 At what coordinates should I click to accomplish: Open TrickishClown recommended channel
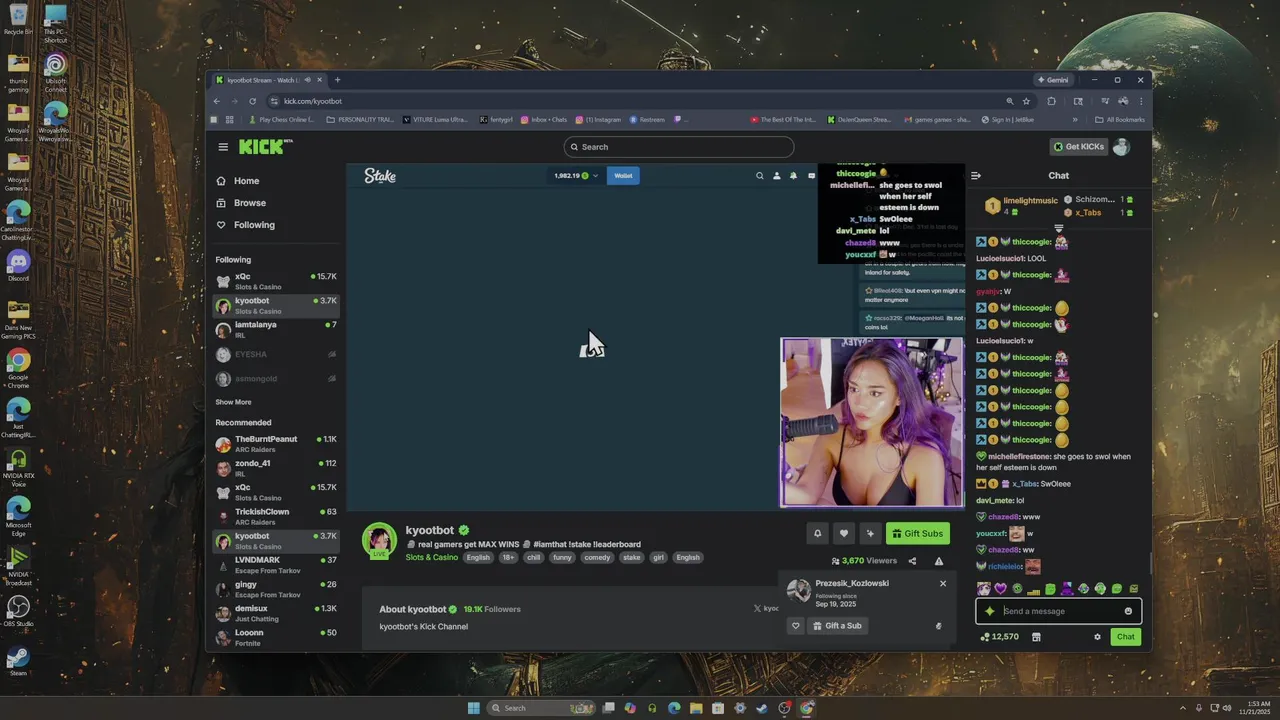pos(277,516)
